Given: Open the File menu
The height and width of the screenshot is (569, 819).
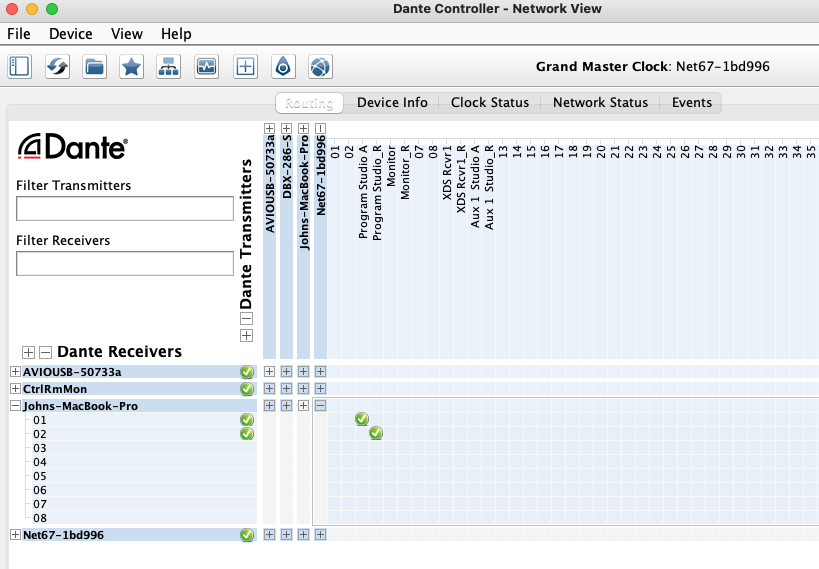Looking at the screenshot, I should (19, 34).
